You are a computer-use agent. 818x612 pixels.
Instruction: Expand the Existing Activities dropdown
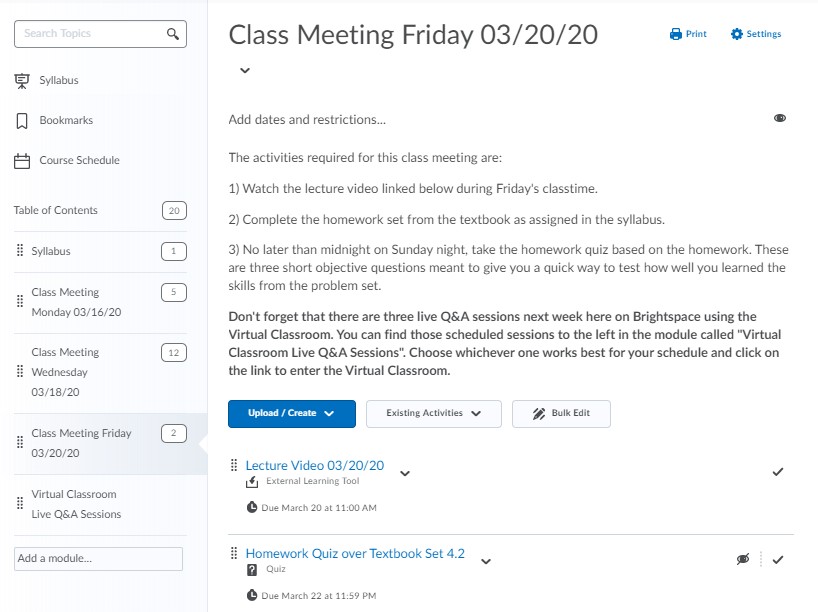point(433,413)
